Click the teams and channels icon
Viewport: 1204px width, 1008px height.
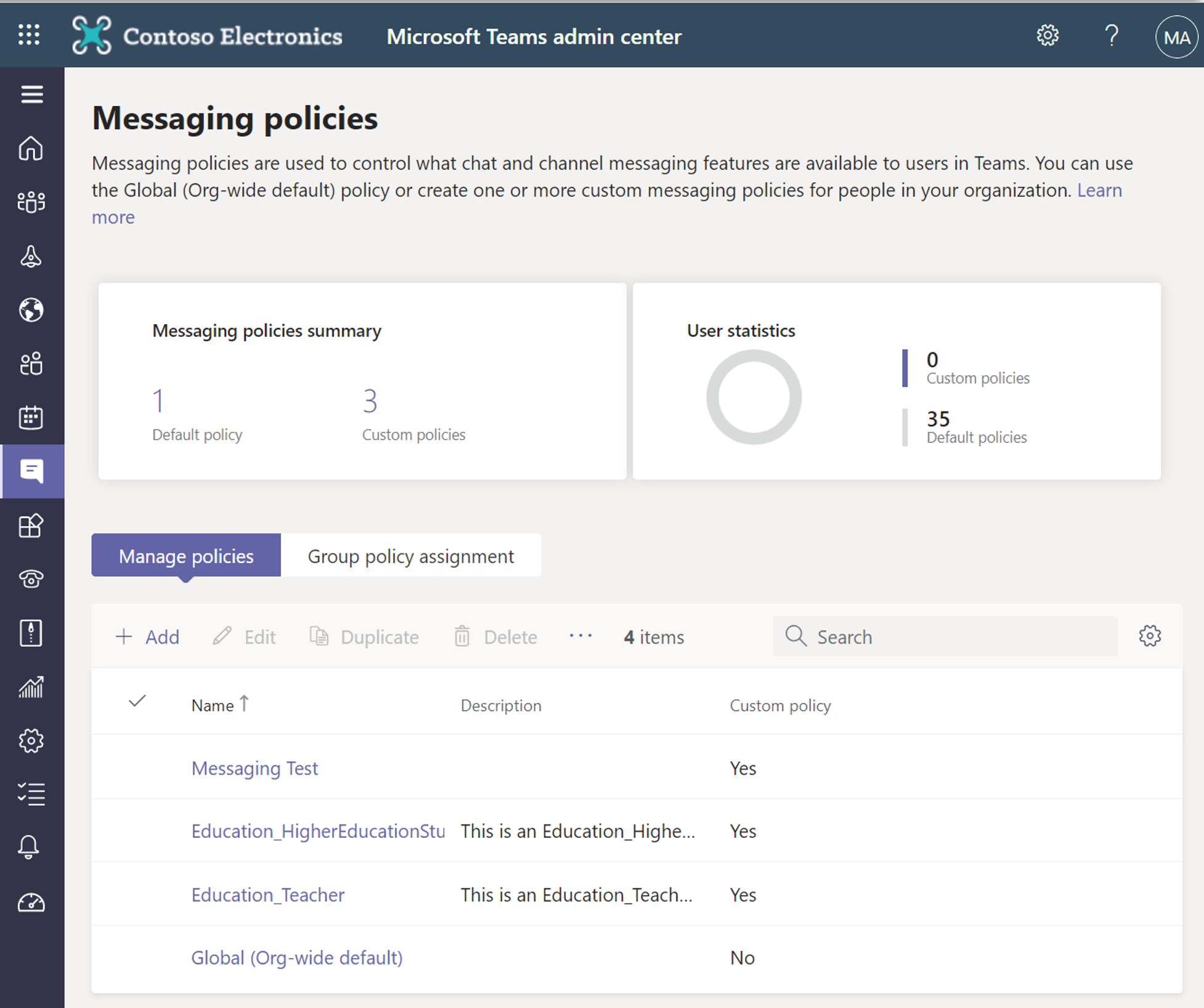(x=32, y=198)
